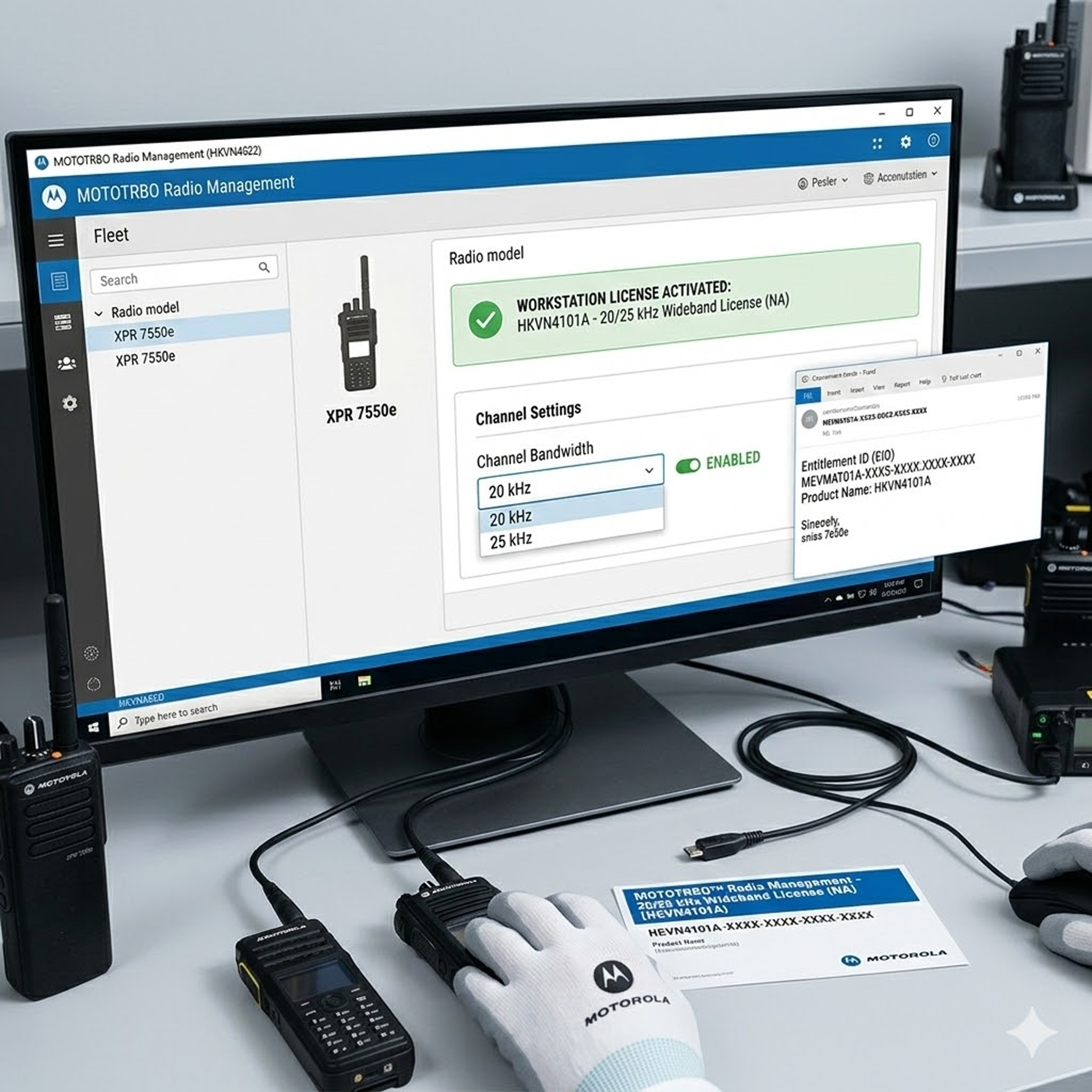Click the sidebar gear settings icon
The width and height of the screenshot is (1092, 1092).
(x=69, y=404)
